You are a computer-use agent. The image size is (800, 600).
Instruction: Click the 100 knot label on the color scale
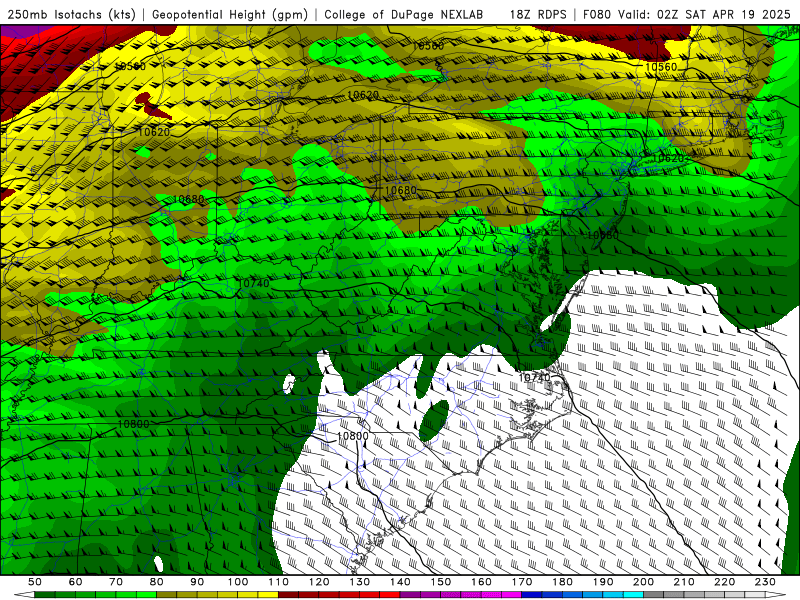point(238,582)
